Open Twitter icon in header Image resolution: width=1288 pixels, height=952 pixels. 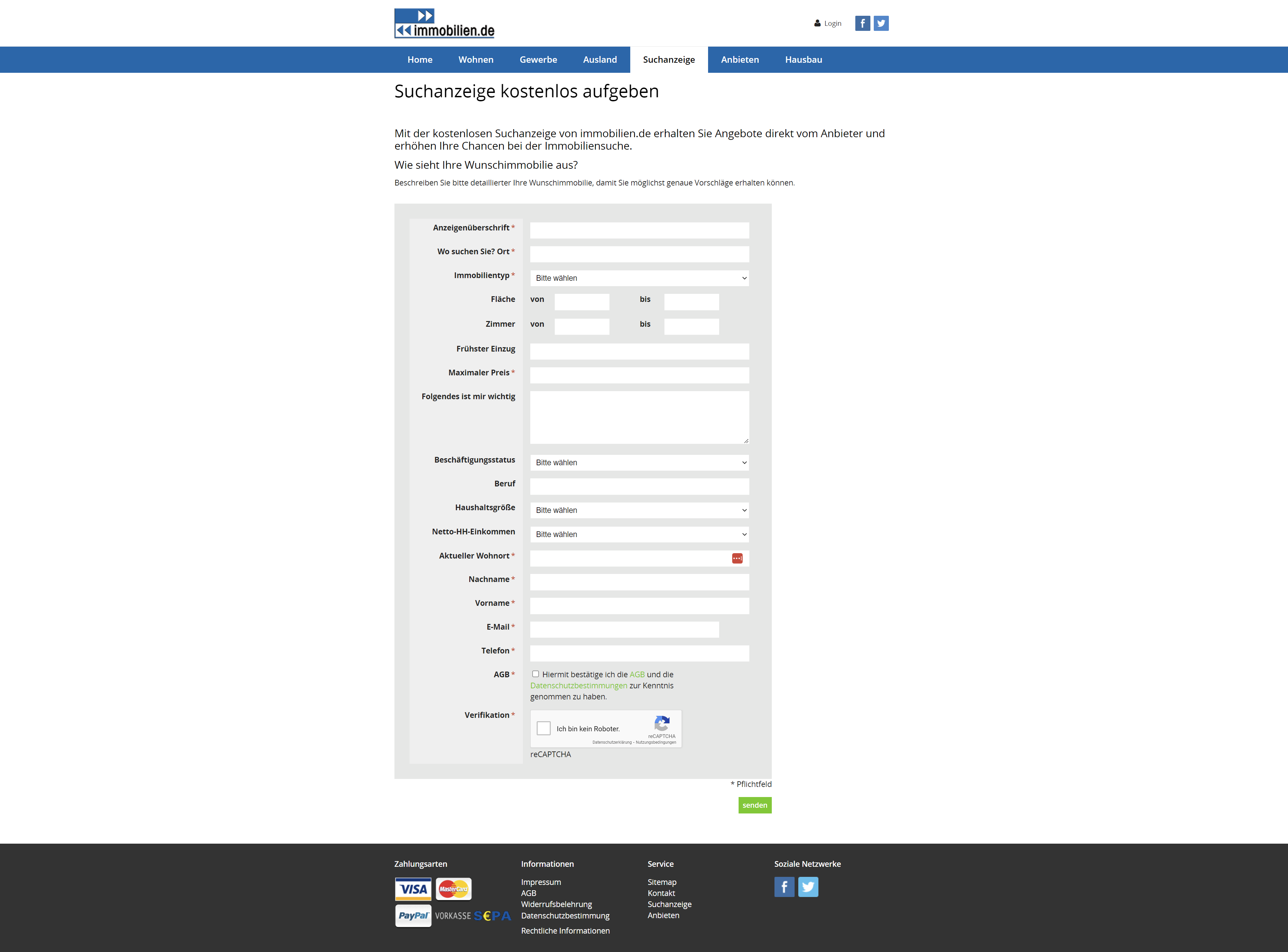880,23
